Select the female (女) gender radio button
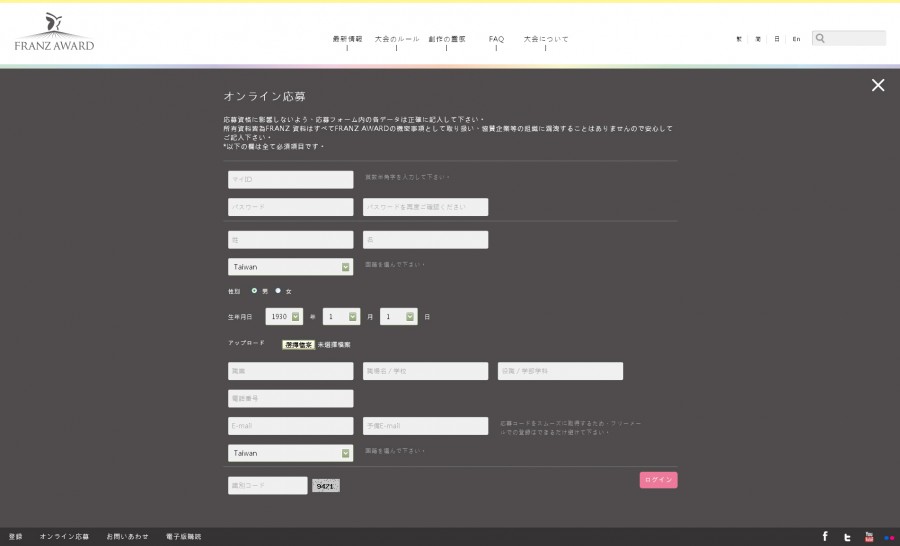Viewport: 900px width, 546px height. [x=278, y=291]
